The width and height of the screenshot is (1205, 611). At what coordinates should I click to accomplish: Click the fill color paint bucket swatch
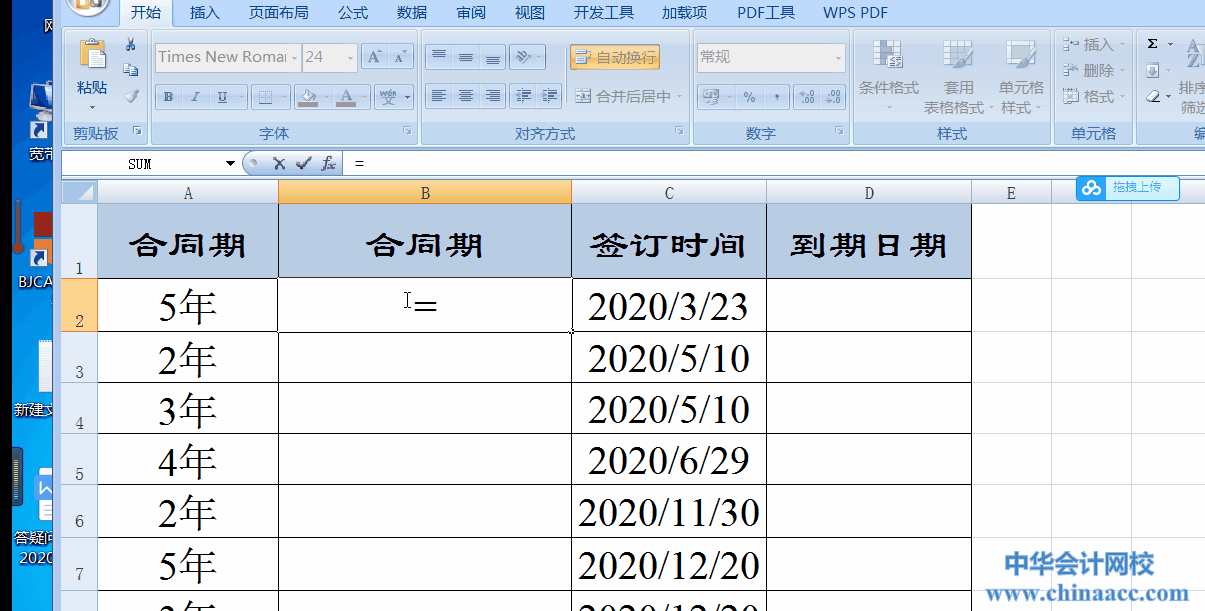click(x=308, y=97)
